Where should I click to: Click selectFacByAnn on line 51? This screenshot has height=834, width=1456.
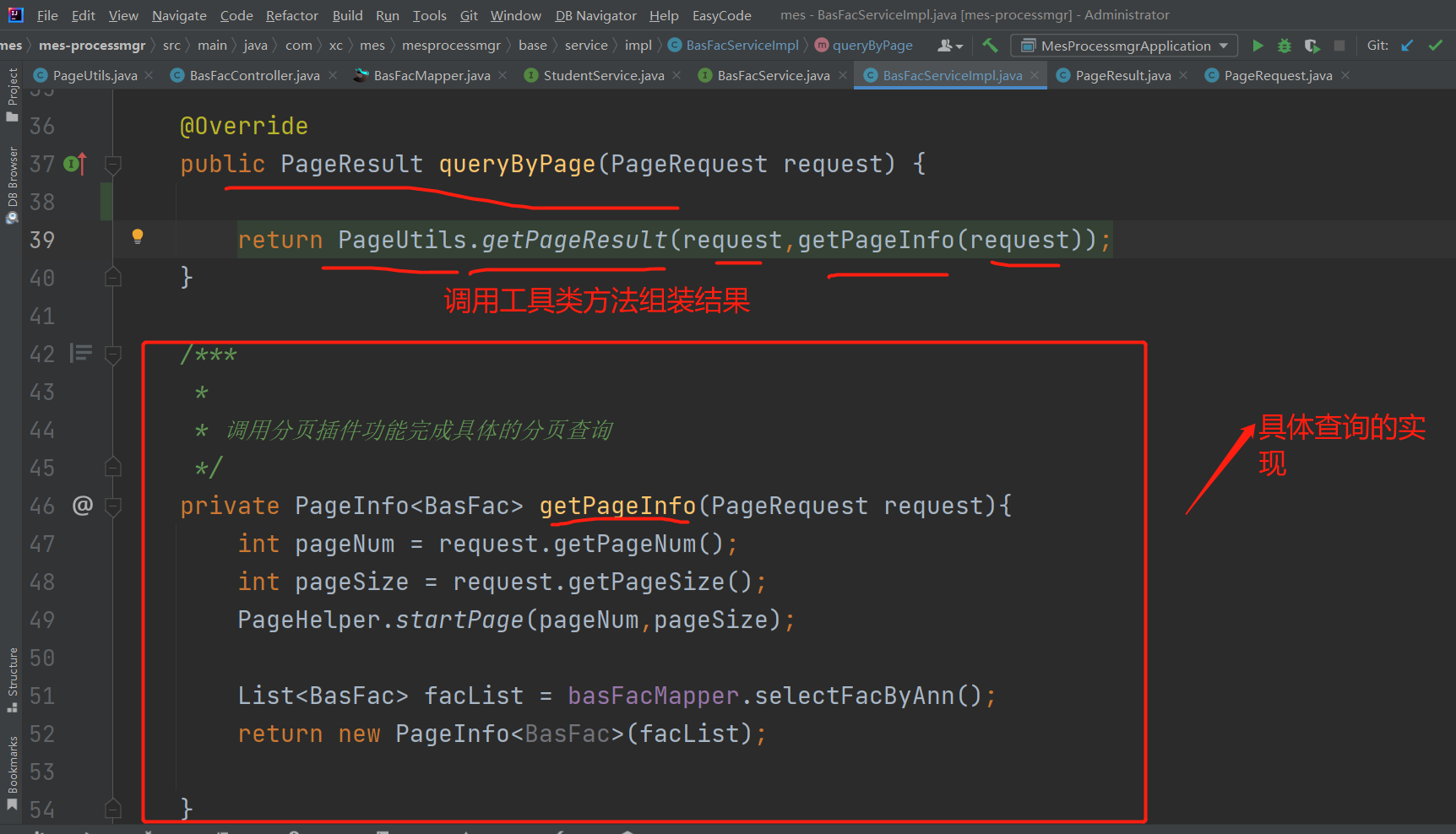tap(854, 696)
